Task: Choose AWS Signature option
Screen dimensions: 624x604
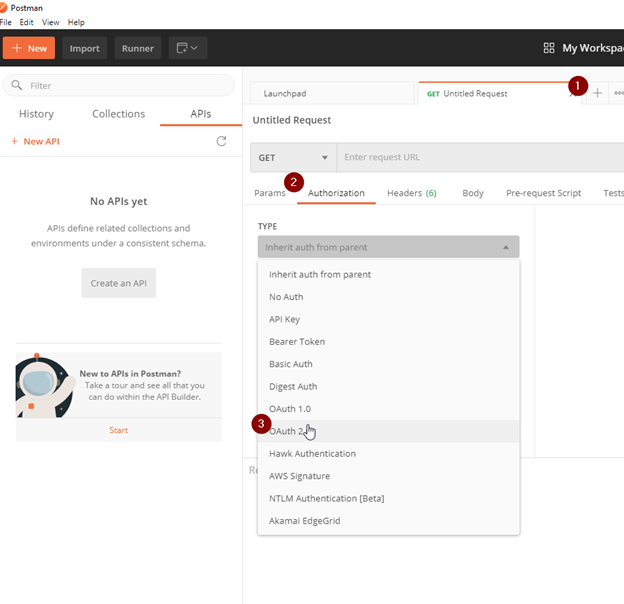Action: 388,476
